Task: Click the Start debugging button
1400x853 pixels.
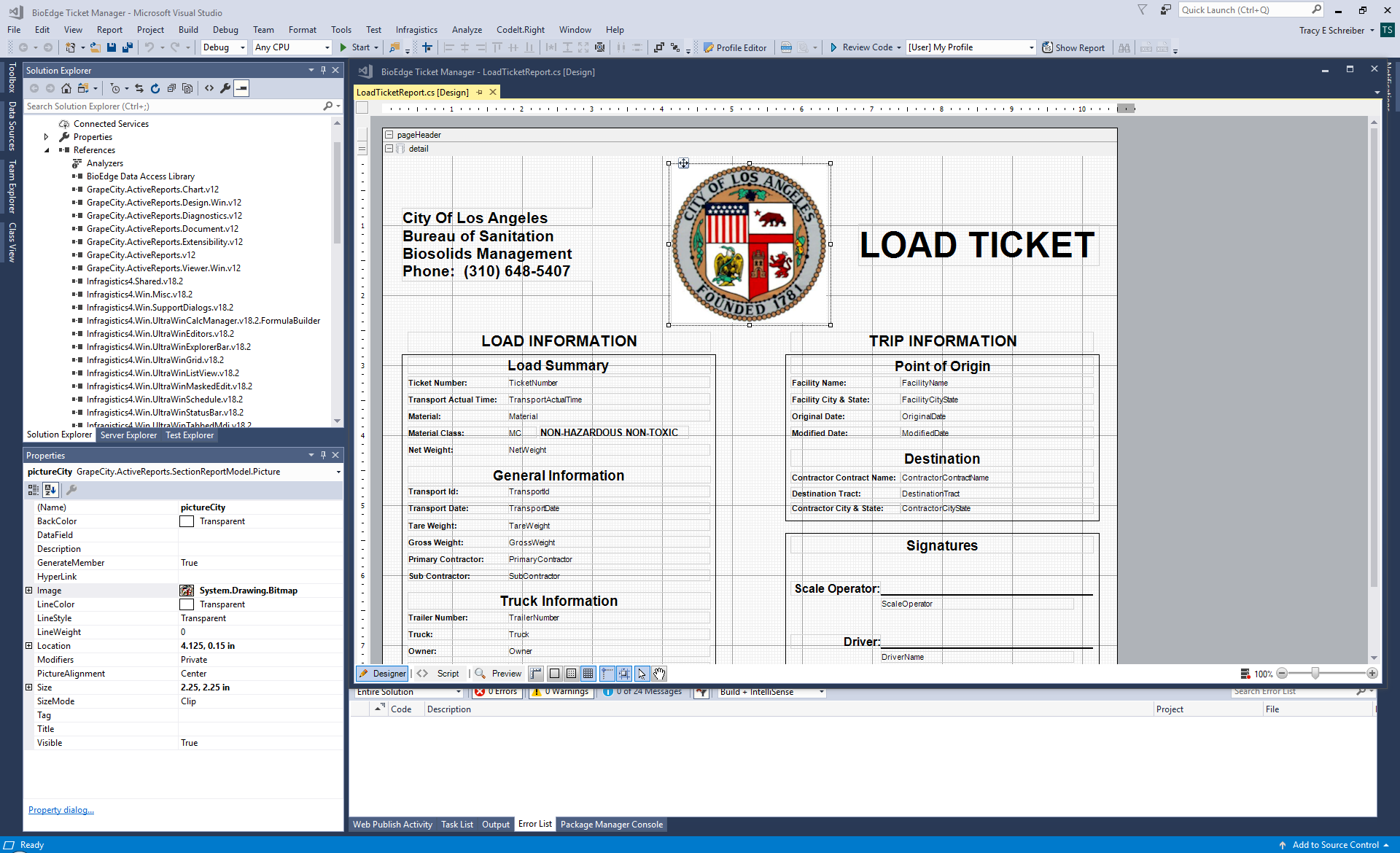Action: pyautogui.click(x=354, y=47)
